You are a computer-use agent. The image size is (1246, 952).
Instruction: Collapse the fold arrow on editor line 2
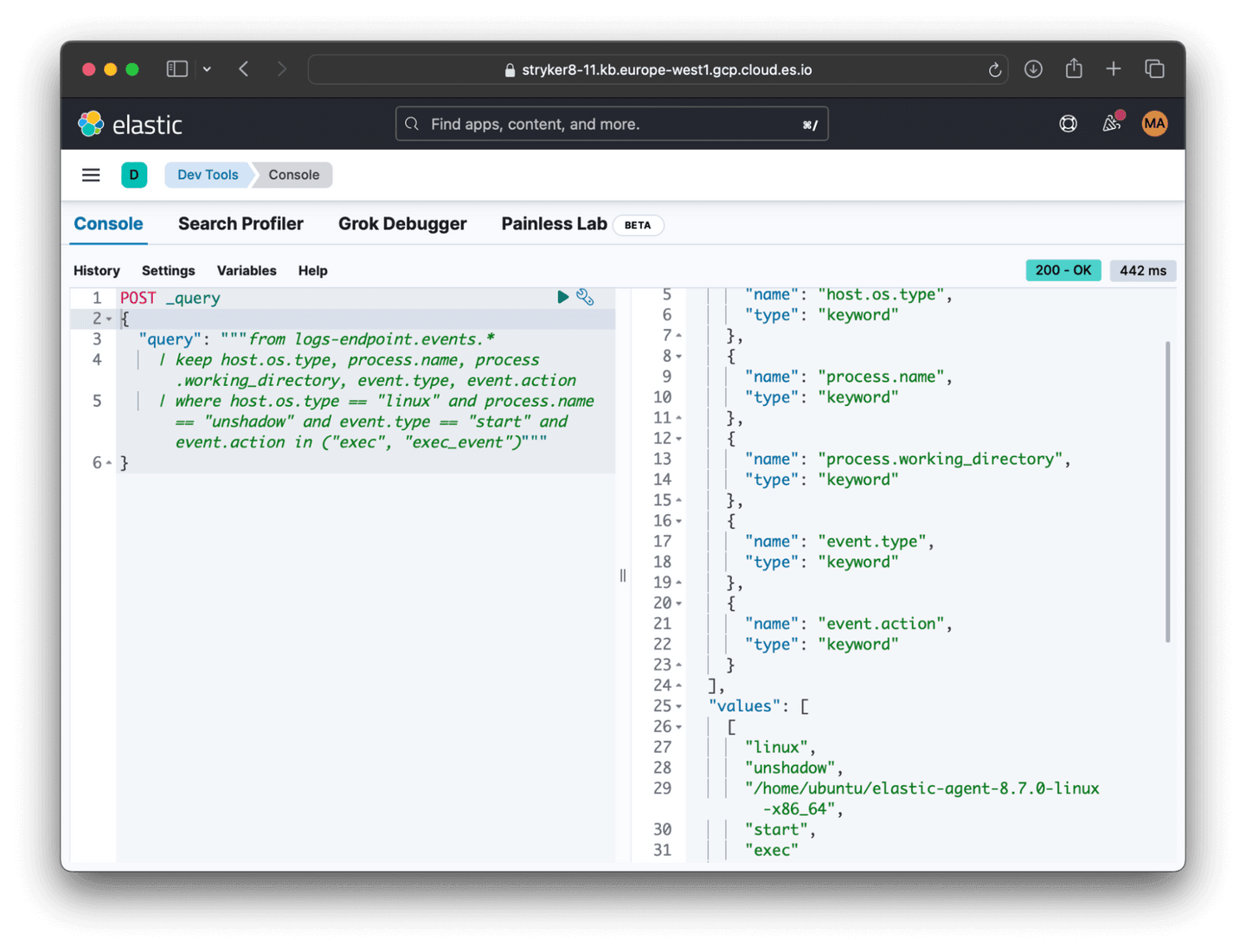click(109, 319)
